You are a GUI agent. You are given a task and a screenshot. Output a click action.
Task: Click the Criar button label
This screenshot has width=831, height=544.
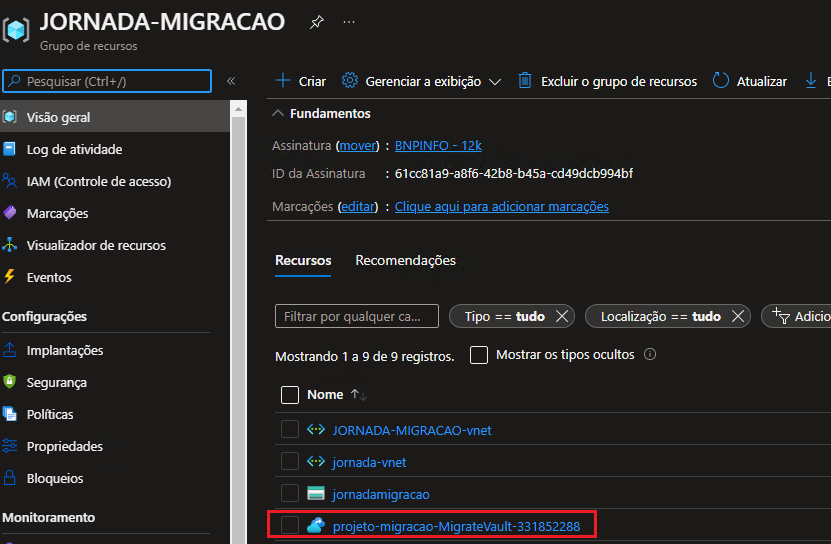(x=312, y=81)
